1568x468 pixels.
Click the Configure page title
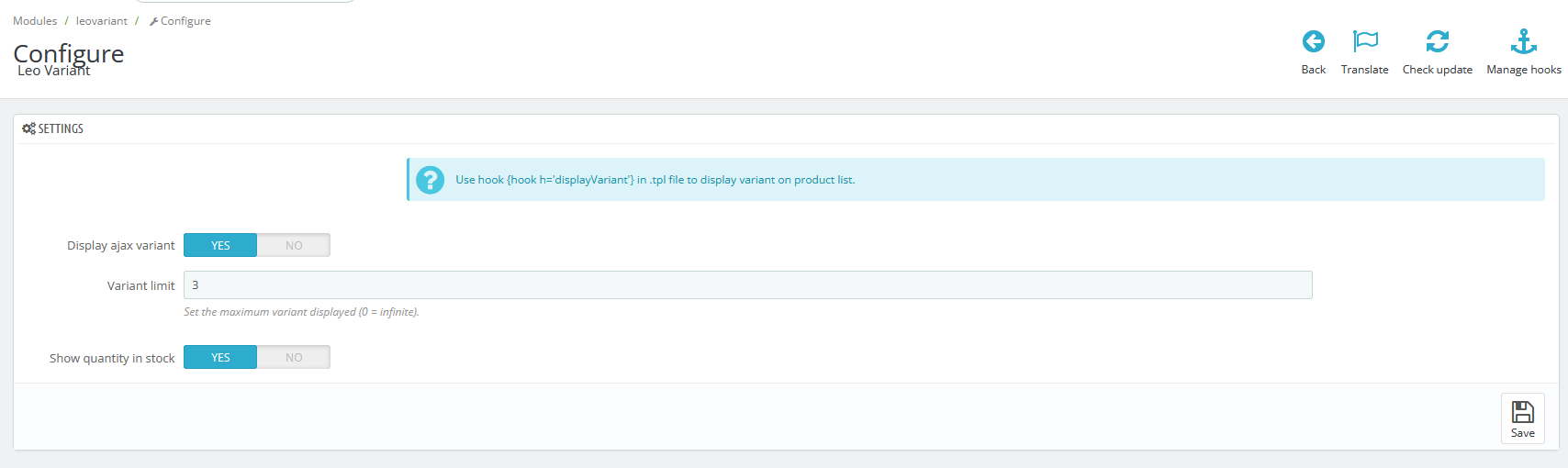69,52
